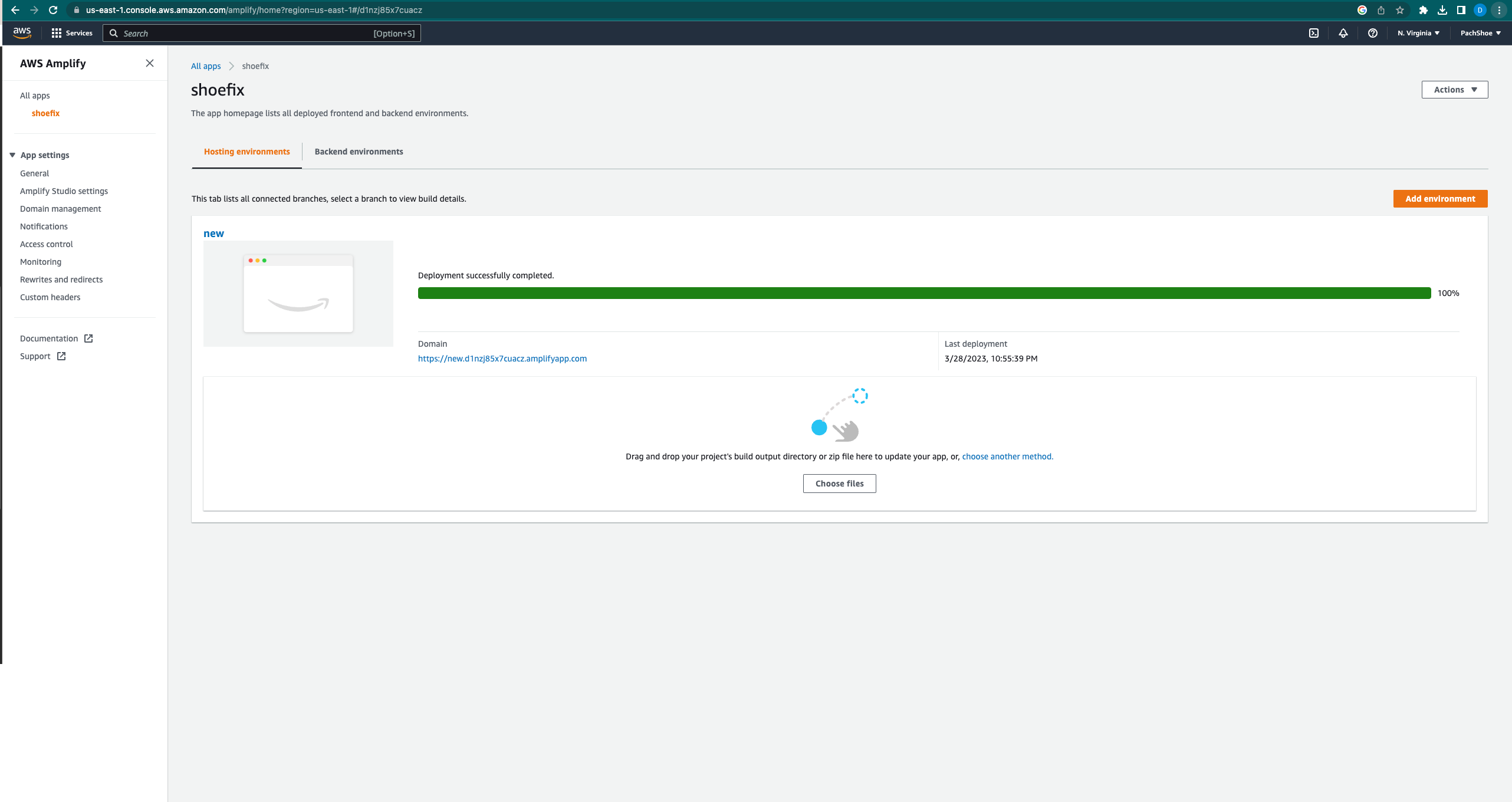The width and height of the screenshot is (1512, 802).
Task: Open the N. Virginia region selector
Action: [x=1417, y=33]
